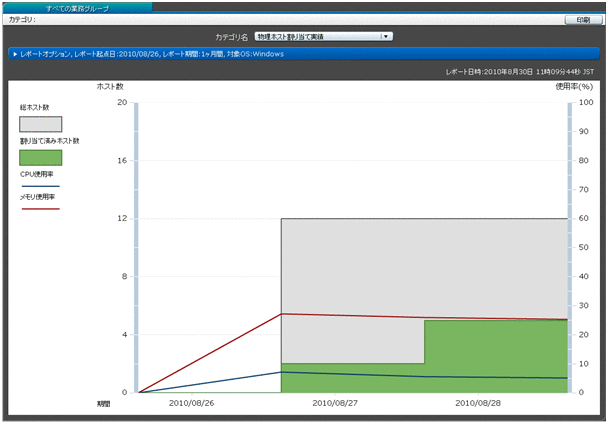609x425 pixels.
Task: Click the カテゴリ: label in header row
Action: coord(22,19)
